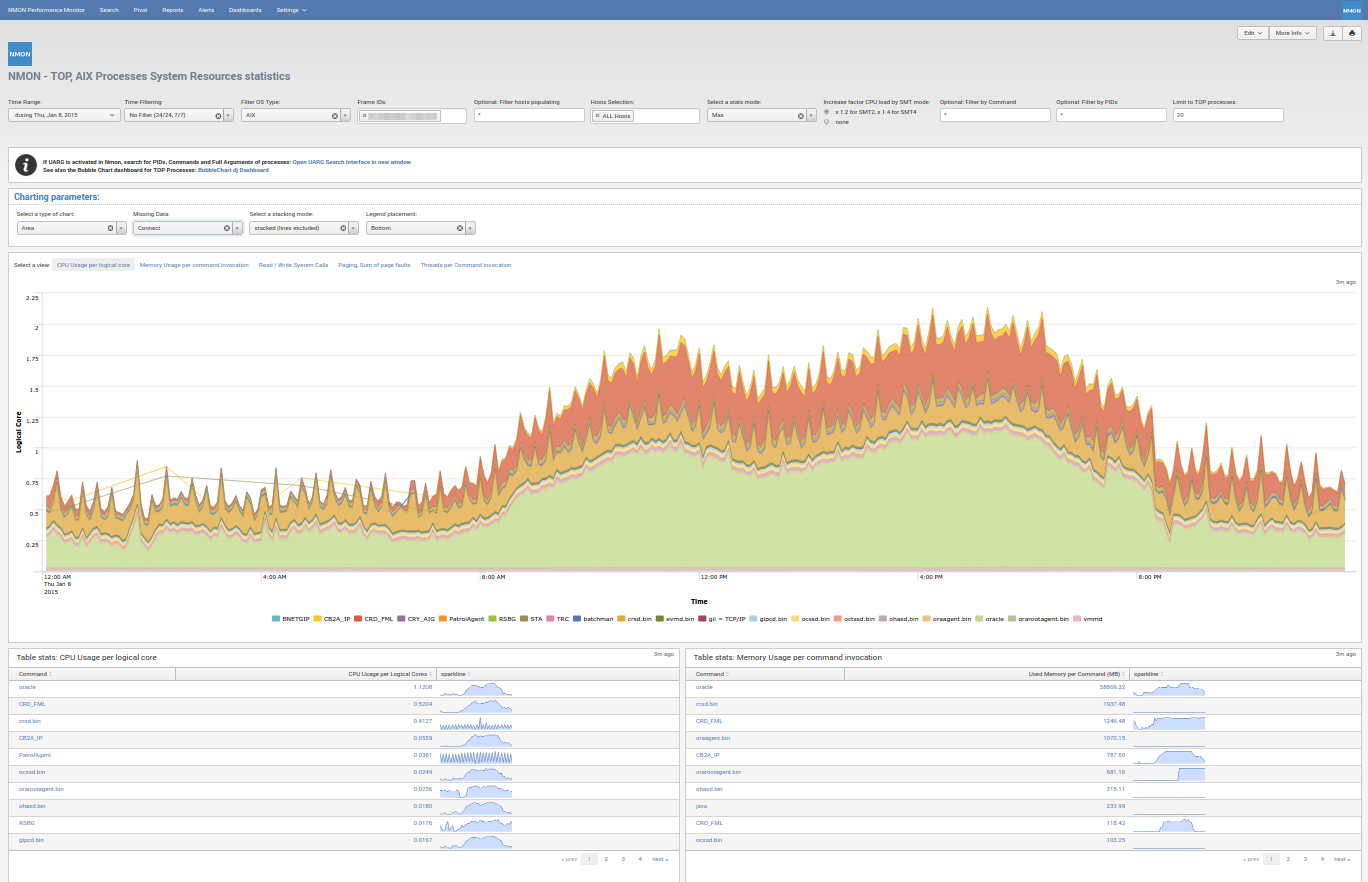Open UARG Search Interface in new window link
This screenshot has width=1368, height=882.
point(351,161)
